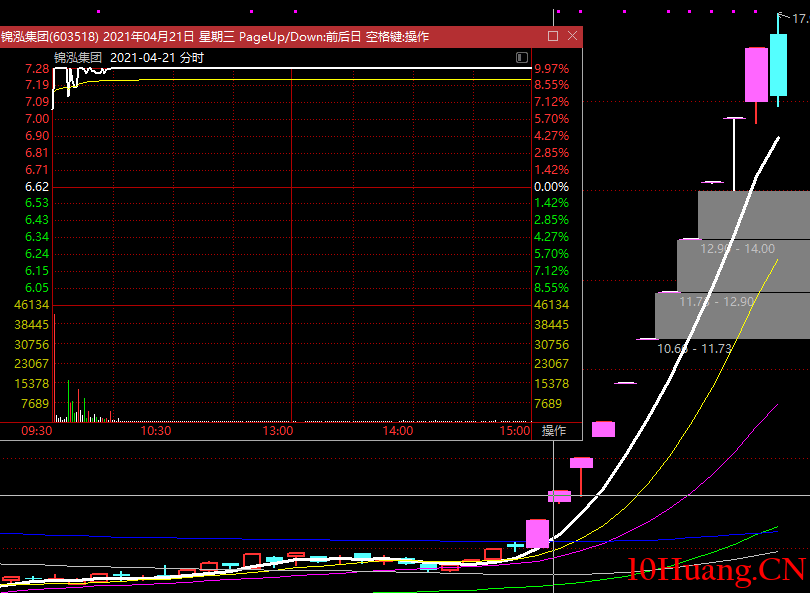
Task: Open the 10Huang.CN watermark link
Action: click(x=716, y=570)
